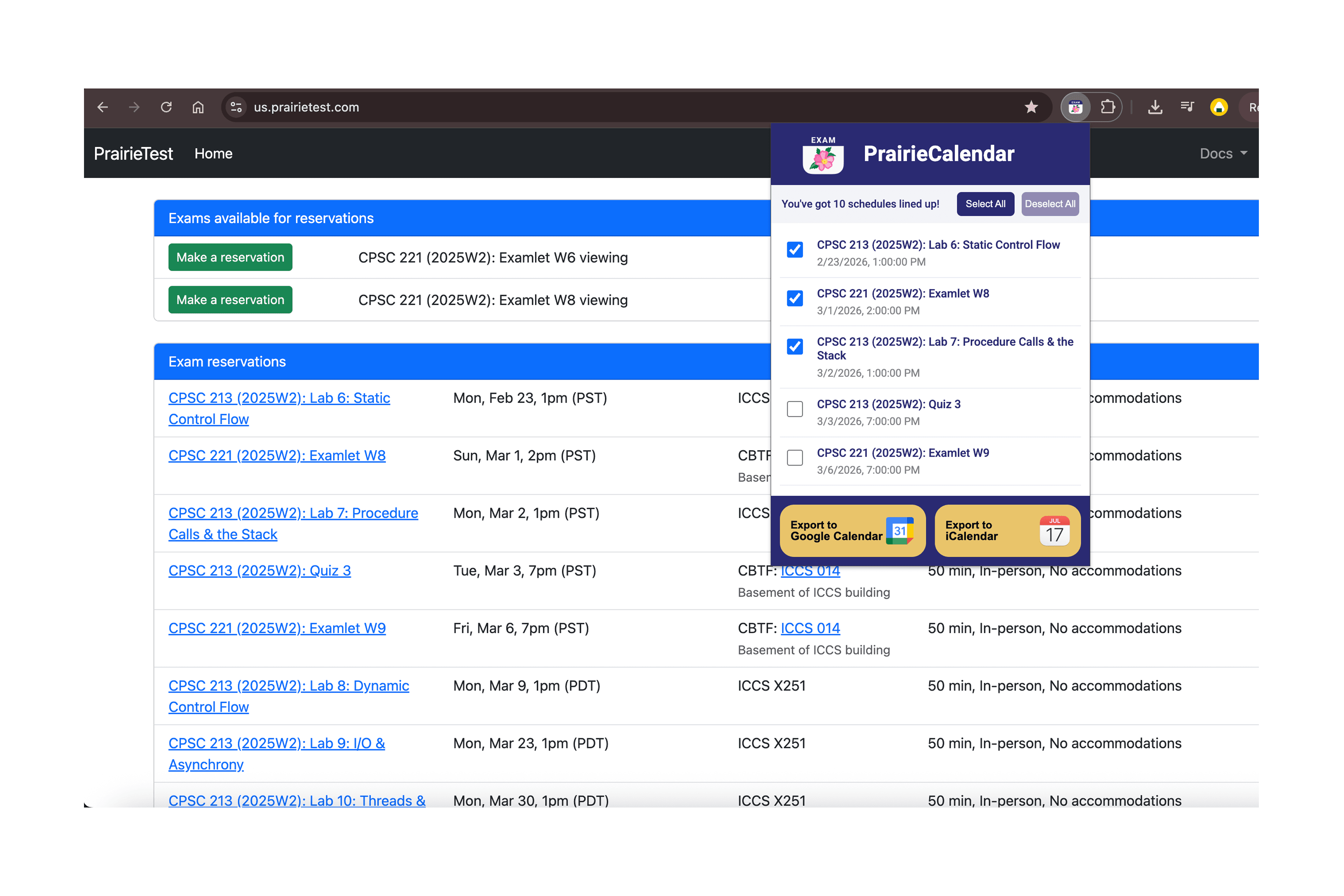Open CPSC 221 Examlet W8 reservation link

[x=277, y=455]
